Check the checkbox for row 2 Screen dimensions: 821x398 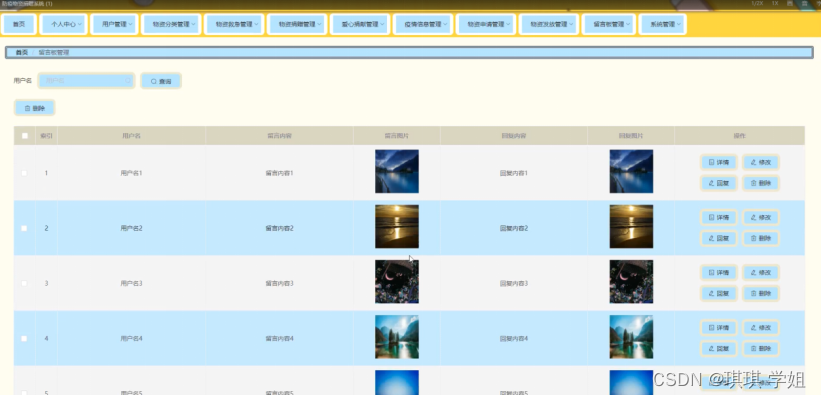24,228
